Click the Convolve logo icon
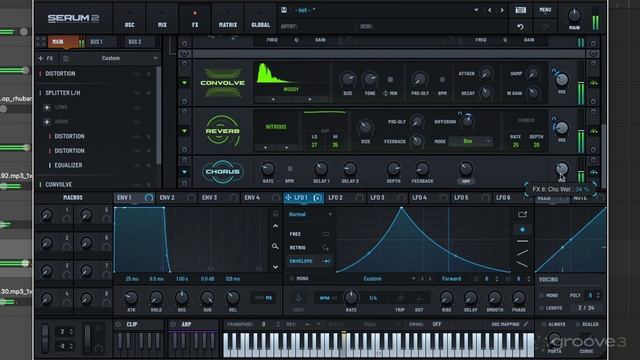 222,83
